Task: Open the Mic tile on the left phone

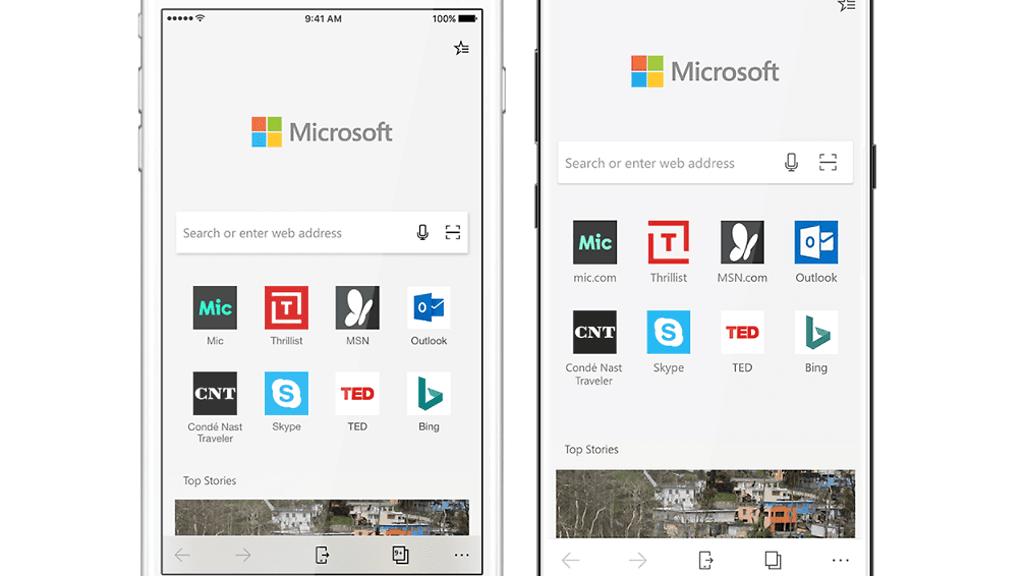Action: (x=215, y=308)
